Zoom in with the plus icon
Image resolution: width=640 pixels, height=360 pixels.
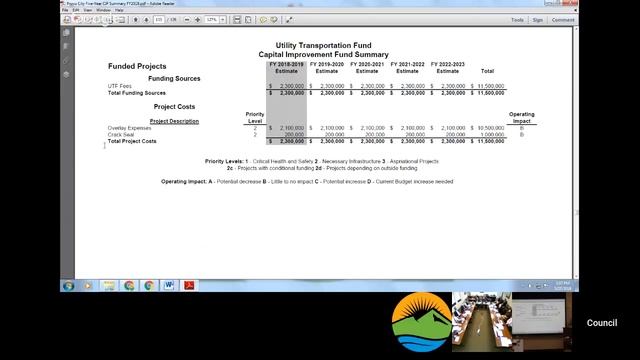click(198, 20)
